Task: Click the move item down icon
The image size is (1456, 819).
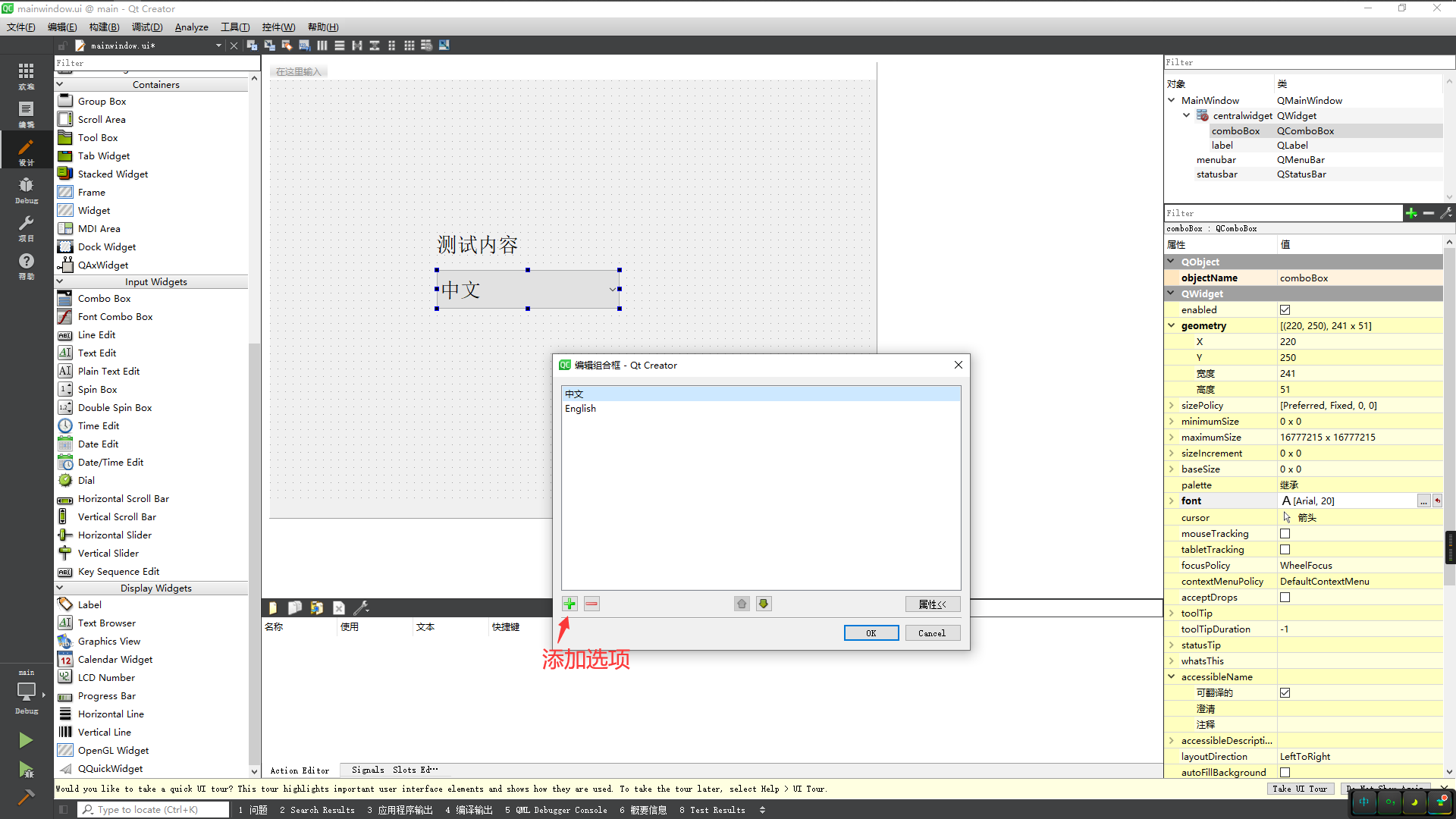Action: coord(763,603)
